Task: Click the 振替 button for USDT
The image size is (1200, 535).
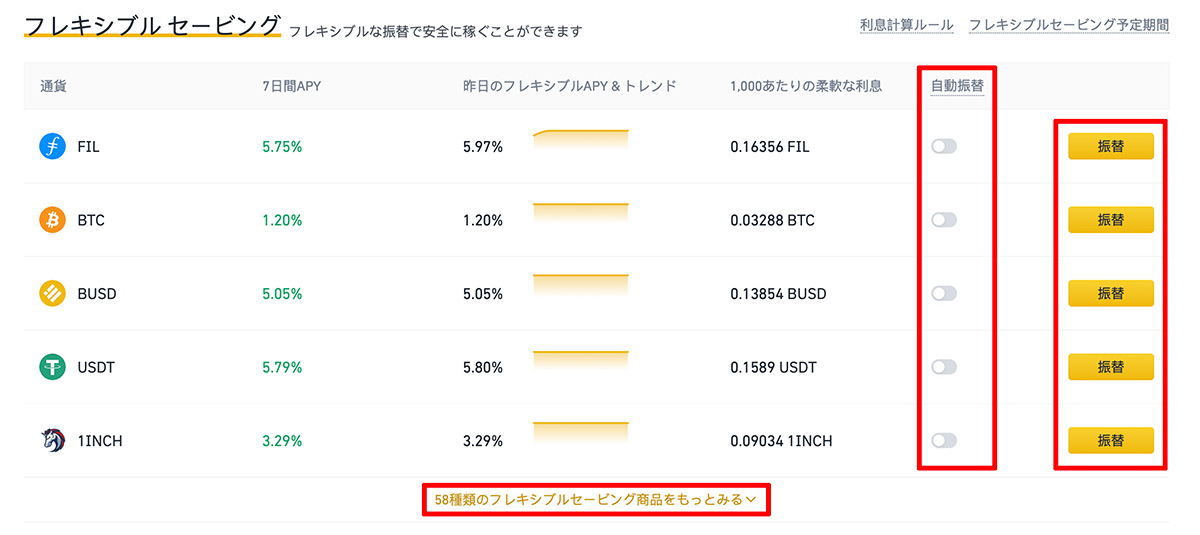Action: click(1111, 367)
